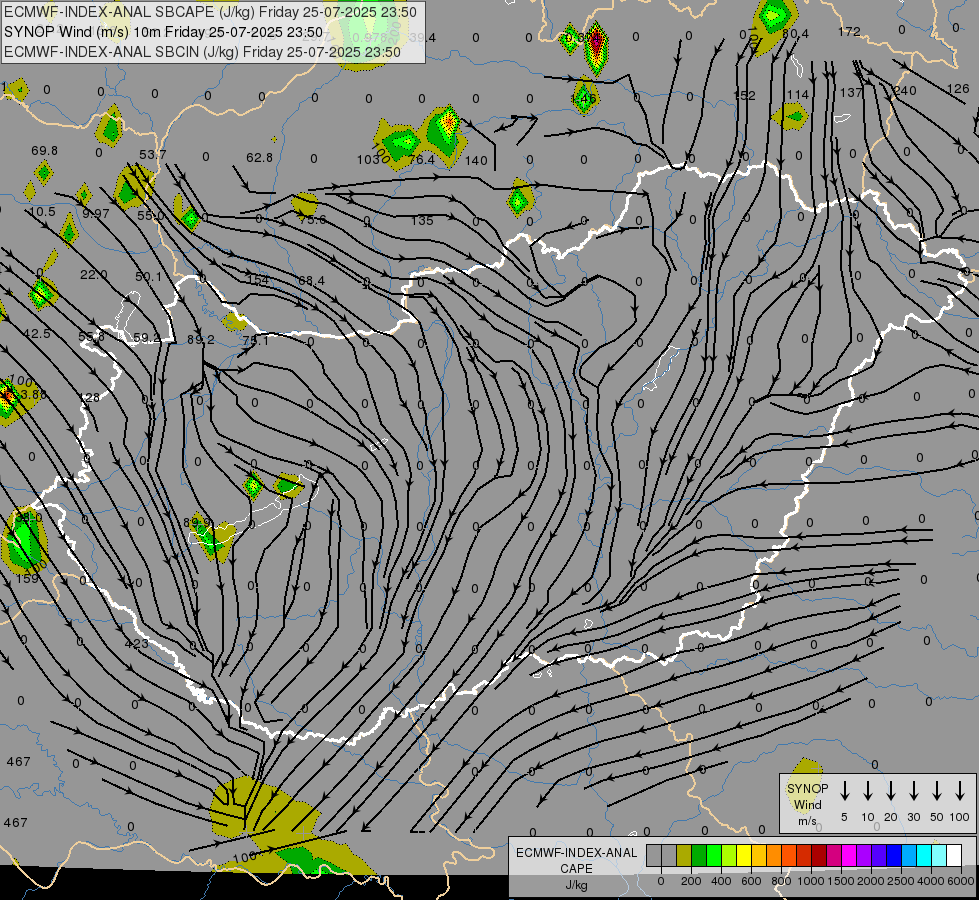Click the wind arrow above the 30 m/s label
The width and height of the screenshot is (979, 900).
pos(913,791)
